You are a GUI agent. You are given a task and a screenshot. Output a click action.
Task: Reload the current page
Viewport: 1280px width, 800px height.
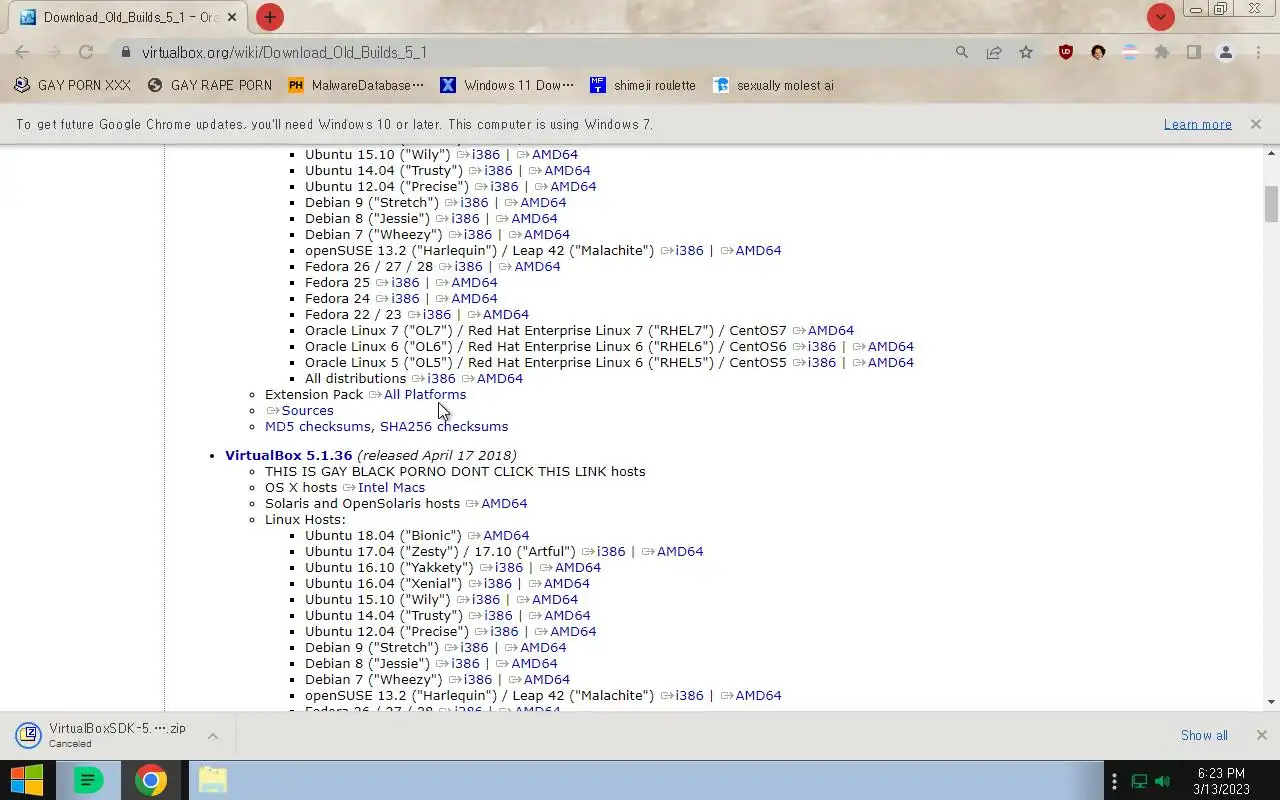(x=86, y=52)
